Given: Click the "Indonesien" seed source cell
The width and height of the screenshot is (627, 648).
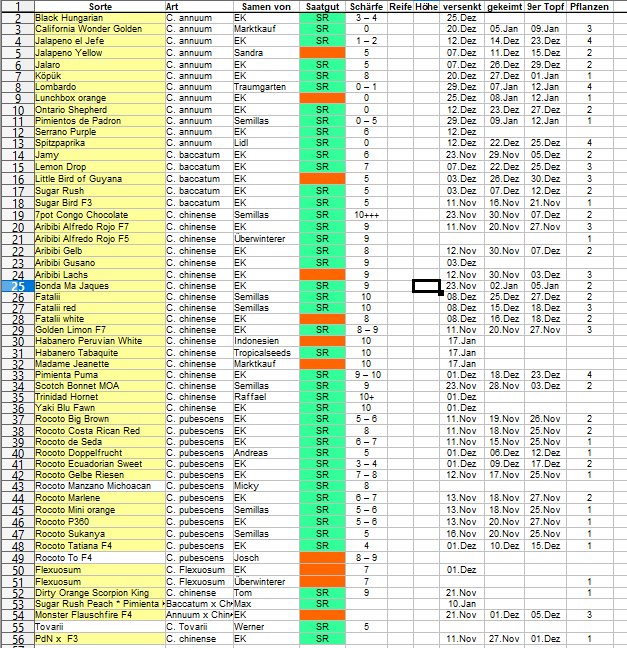Looking at the screenshot, I should click(x=264, y=341).
